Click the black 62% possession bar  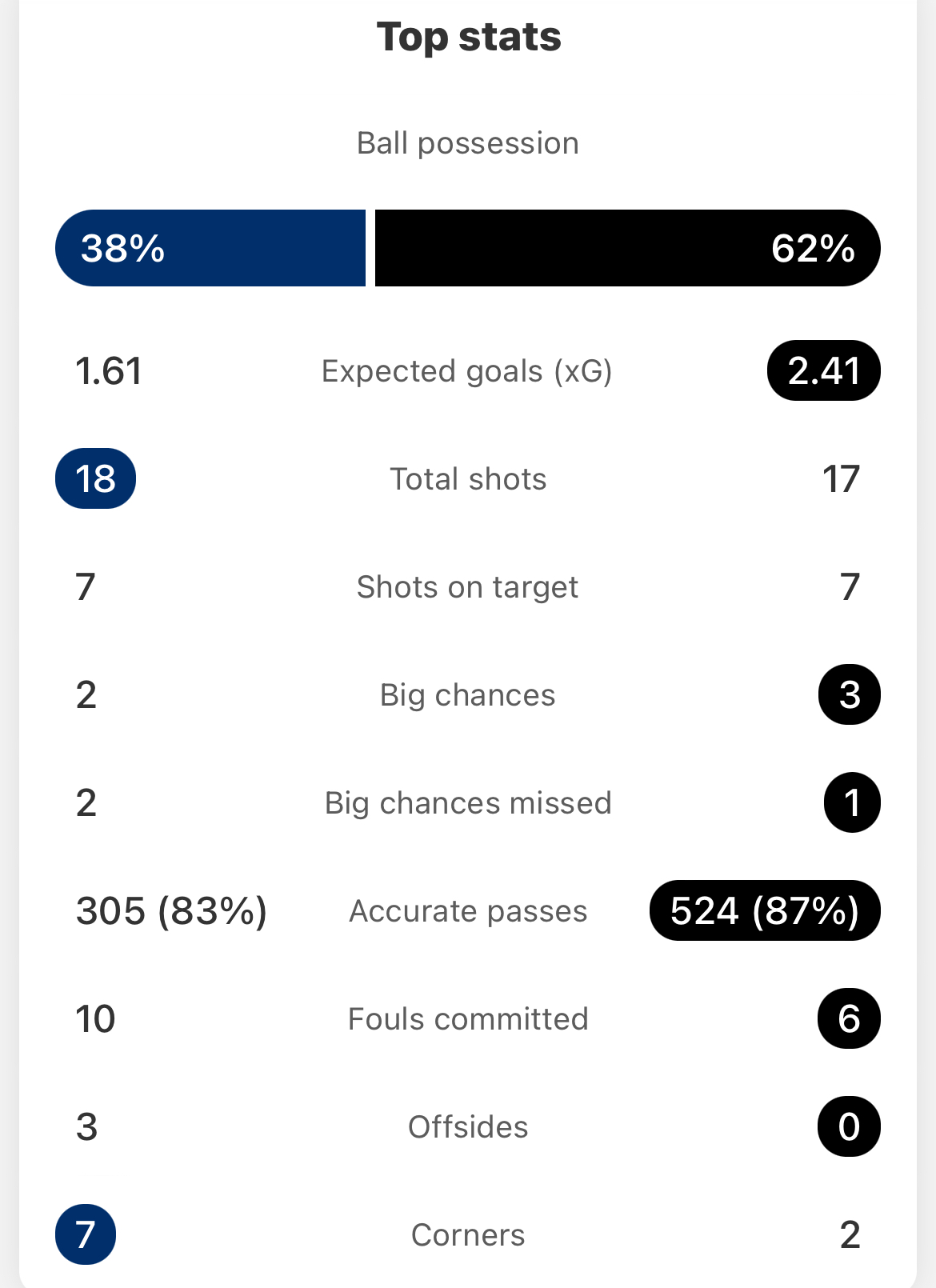[628, 248]
